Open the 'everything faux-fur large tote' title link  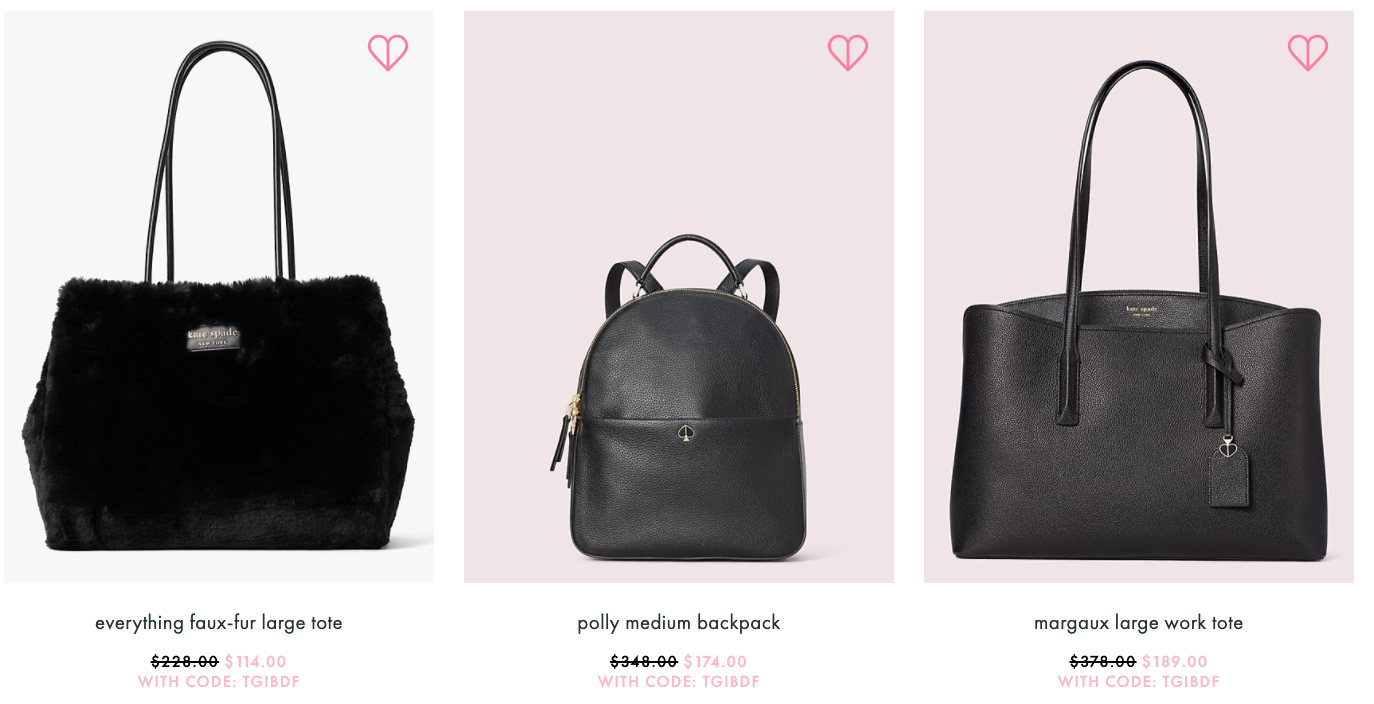(219, 623)
